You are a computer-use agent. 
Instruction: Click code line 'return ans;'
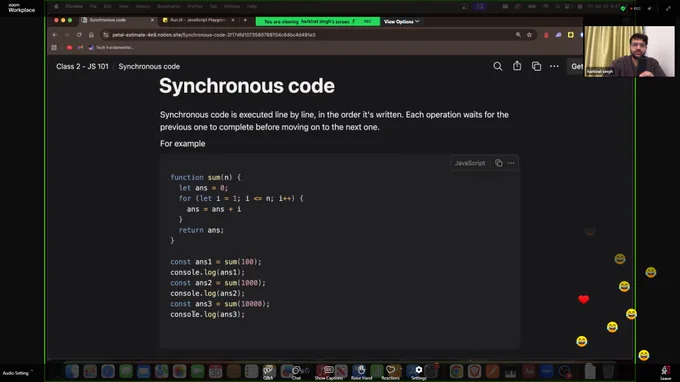(201, 230)
